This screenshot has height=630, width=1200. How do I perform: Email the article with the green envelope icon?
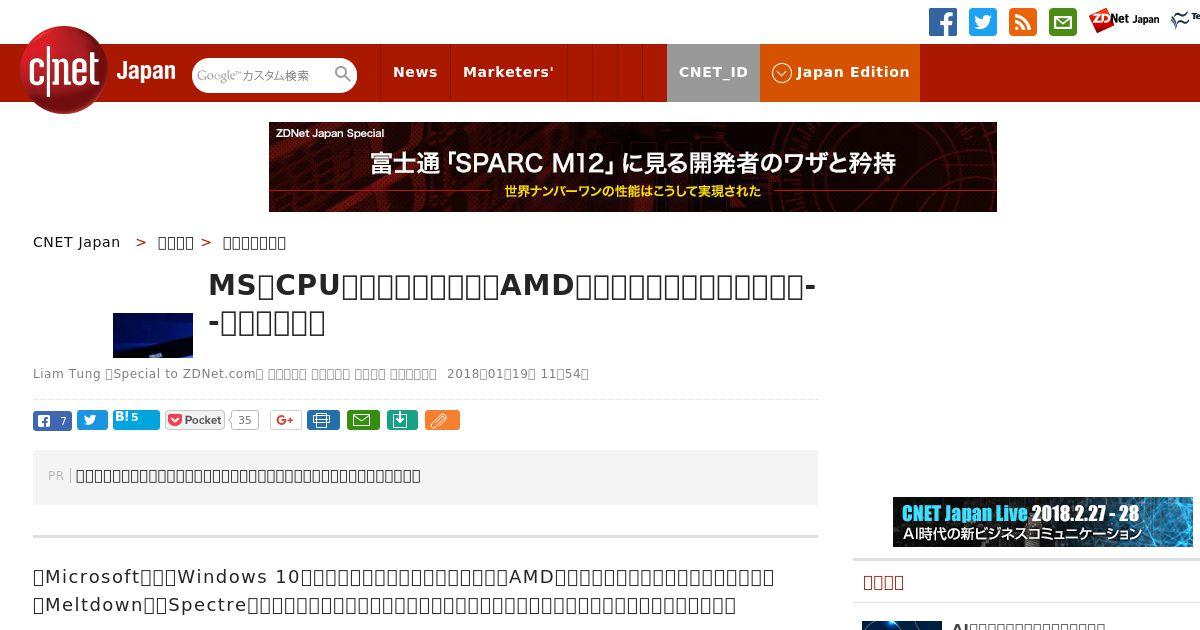[363, 420]
